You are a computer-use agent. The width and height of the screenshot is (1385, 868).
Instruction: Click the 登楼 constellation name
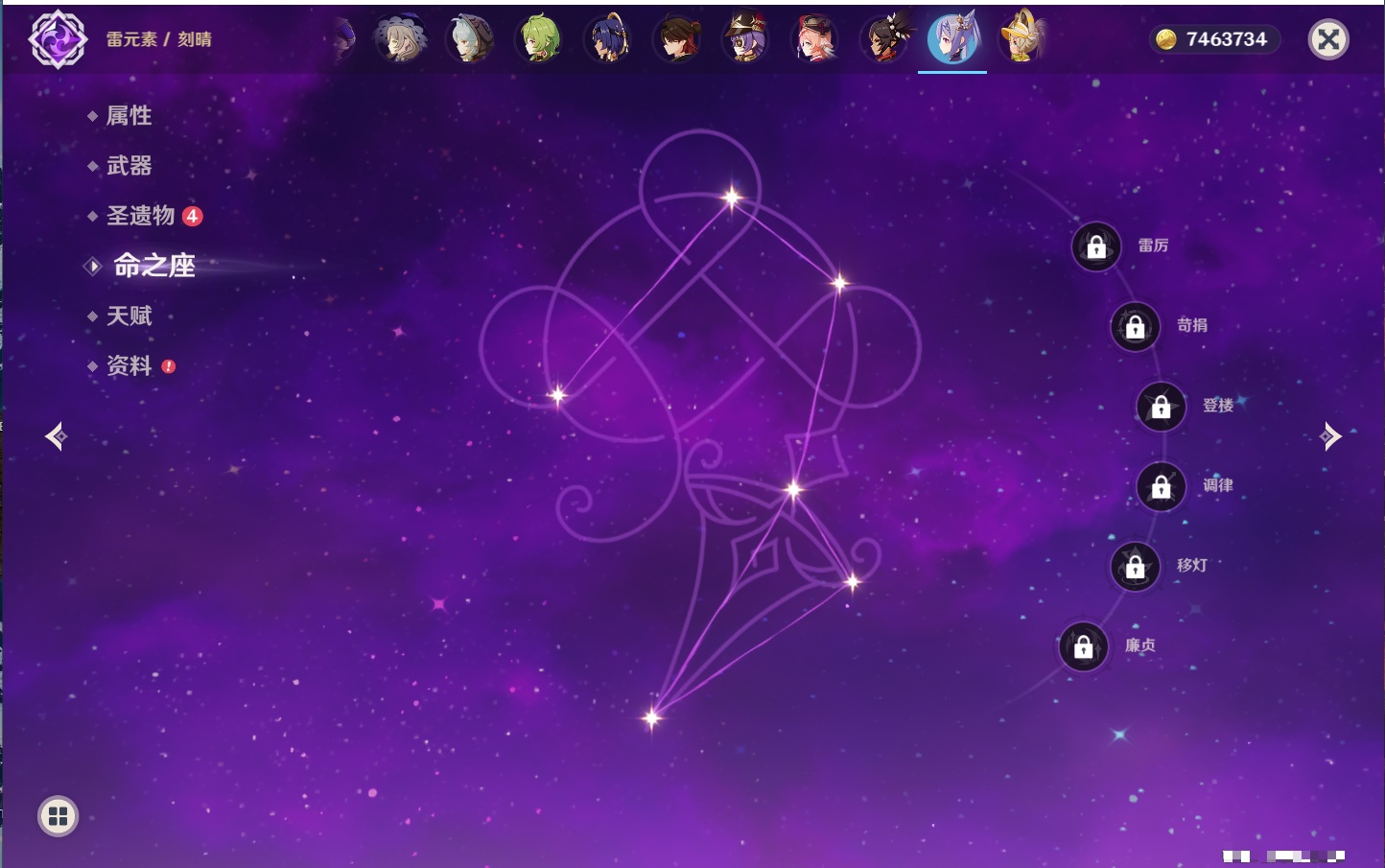point(1218,405)
